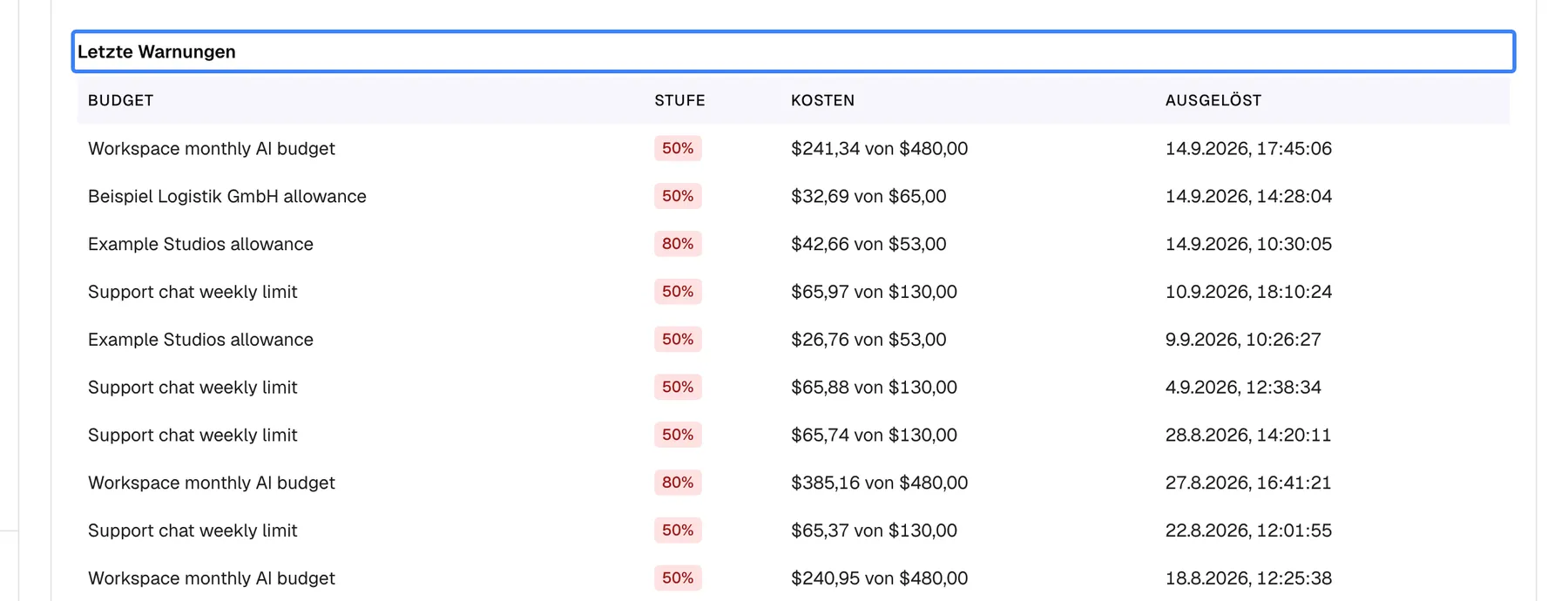Open Beispiel Logistik GmbH allowance

pos(226,196)
